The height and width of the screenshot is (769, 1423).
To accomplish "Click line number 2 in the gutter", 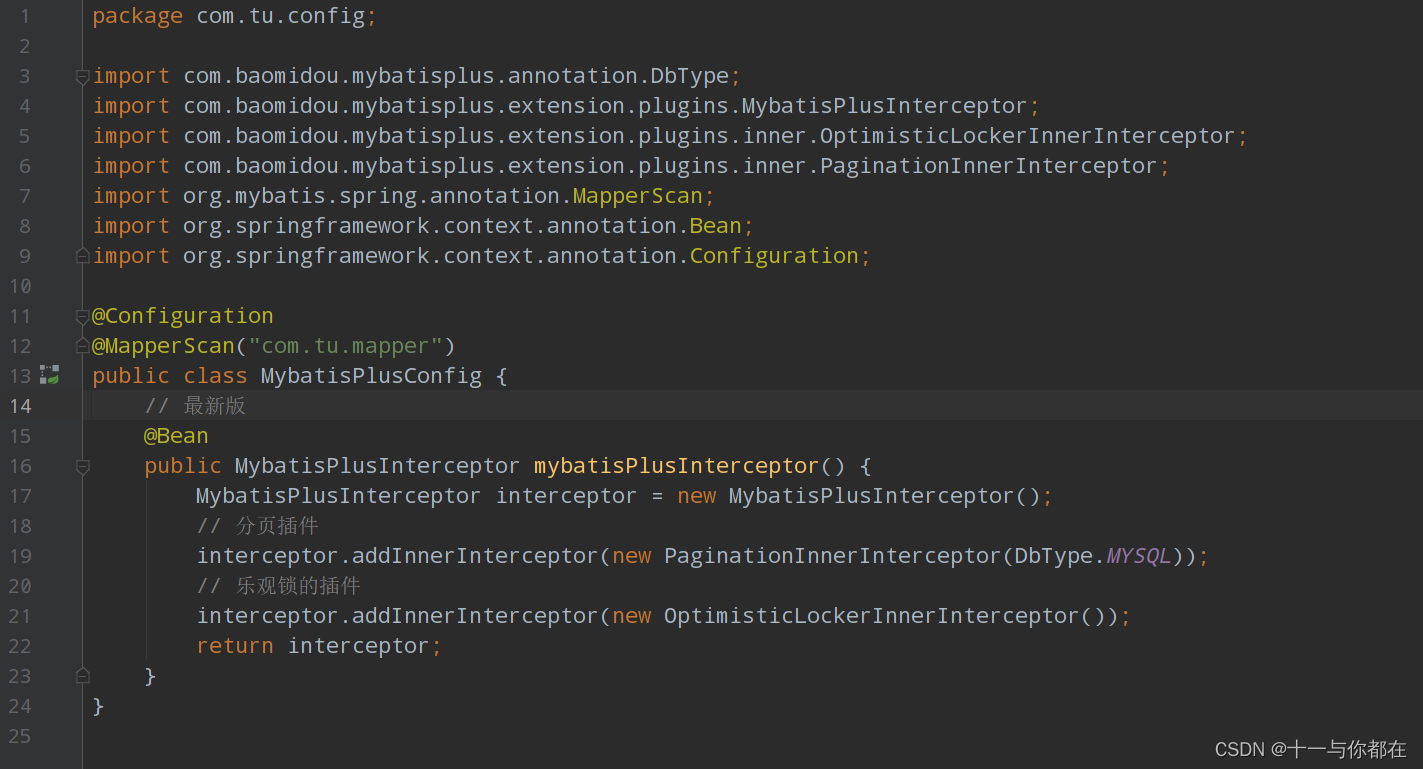I will point(26,46).
